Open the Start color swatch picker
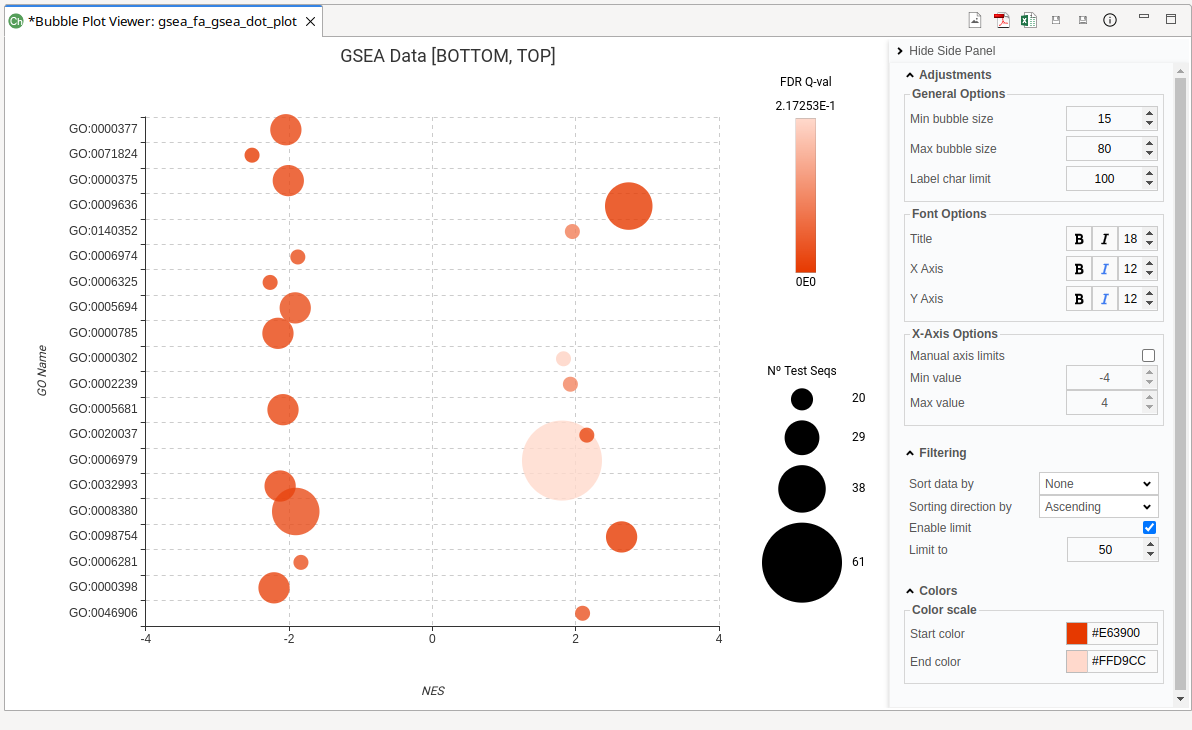This screenshot has height=730, width=1192. point(1077,634)
